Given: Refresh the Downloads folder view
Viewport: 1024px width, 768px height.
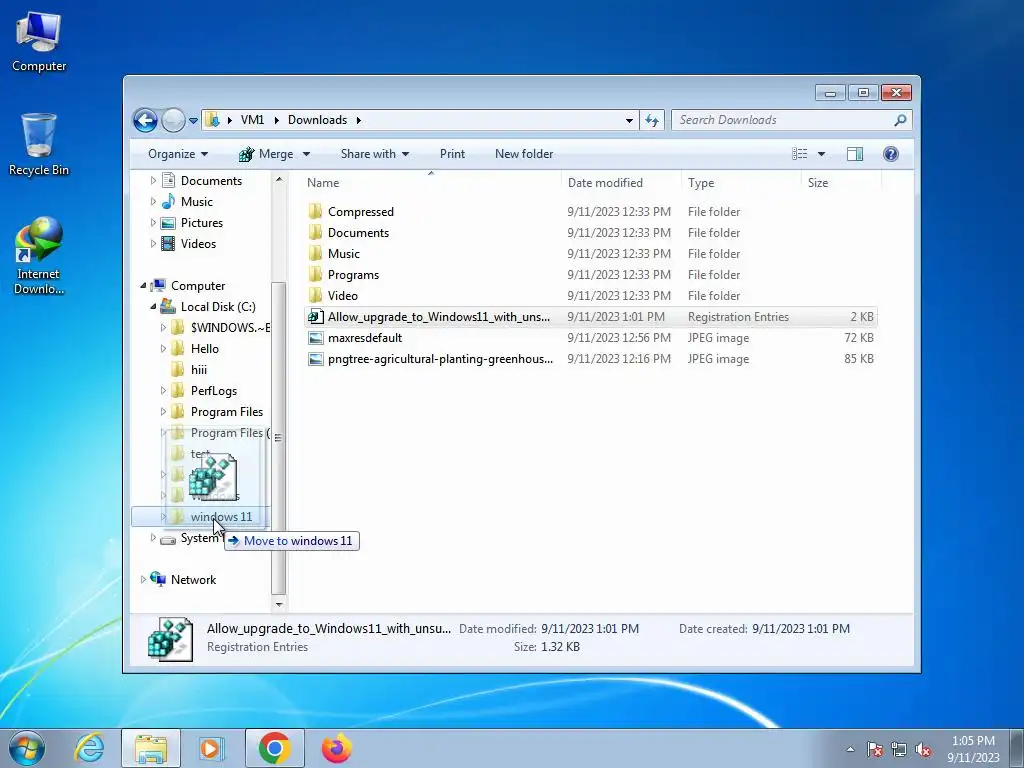Looking at the screenshot, I should tap(652, 120).
